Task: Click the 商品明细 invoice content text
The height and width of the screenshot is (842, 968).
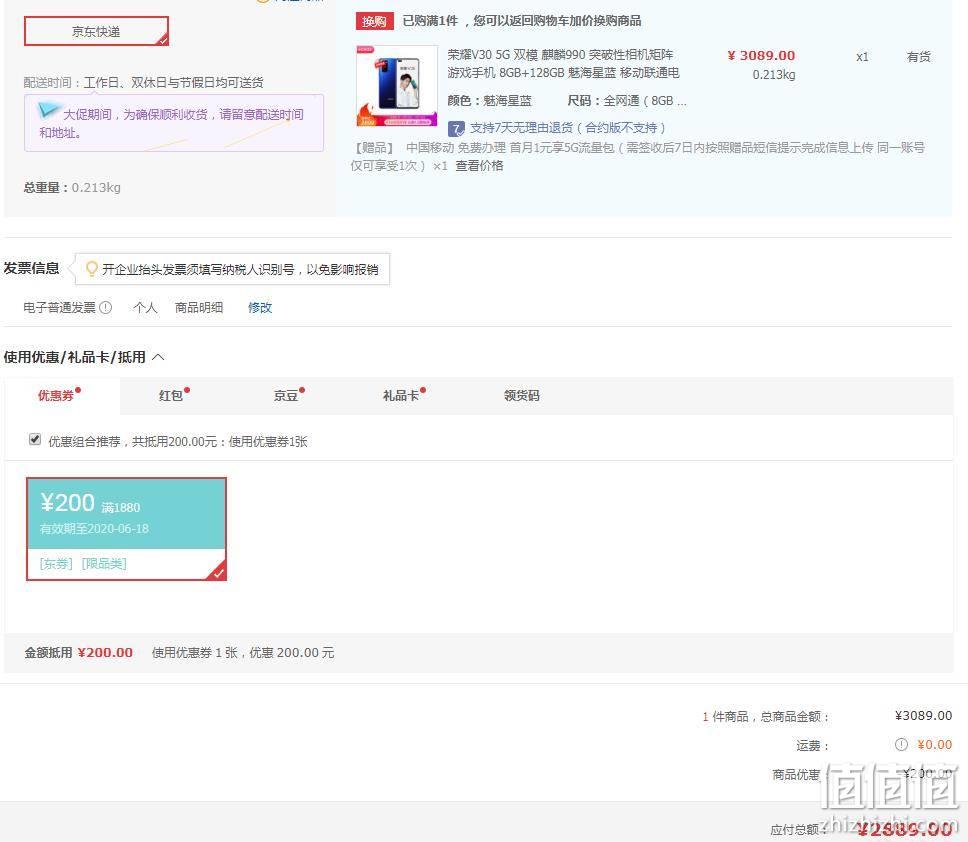Action: click(x=199, y=307)
